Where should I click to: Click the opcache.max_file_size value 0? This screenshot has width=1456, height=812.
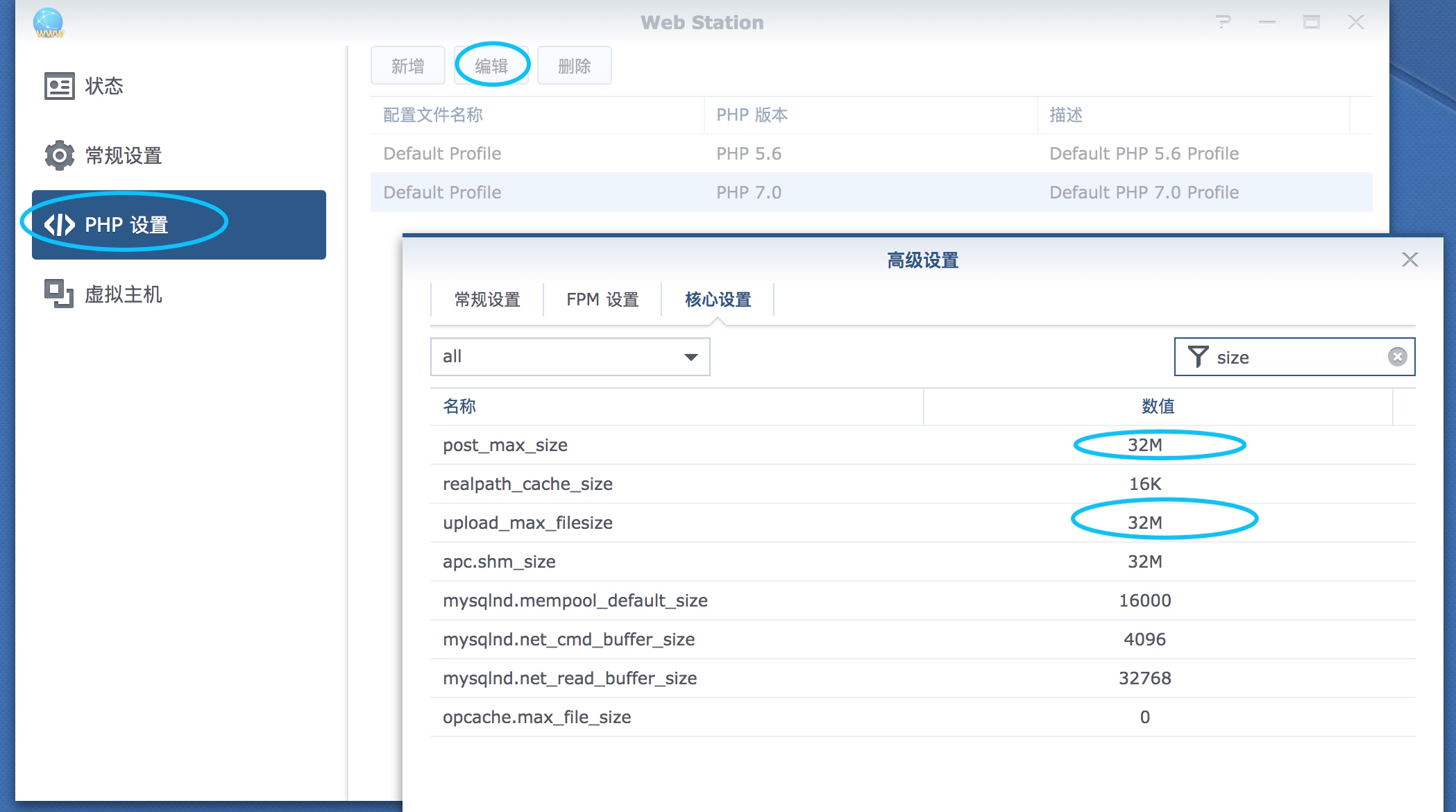click(x=1145, y=717)
